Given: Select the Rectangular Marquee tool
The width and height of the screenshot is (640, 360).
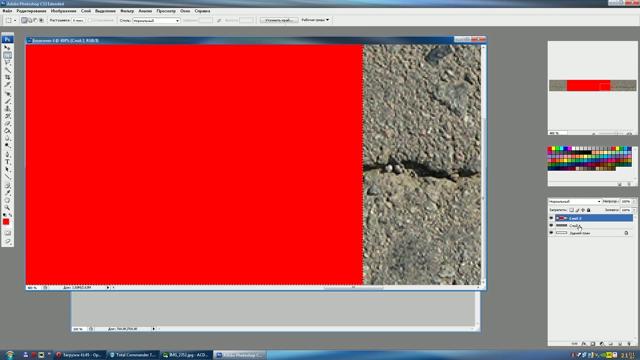Looking at the screenshot, I should pyautogui.click(x=7, y=55).
